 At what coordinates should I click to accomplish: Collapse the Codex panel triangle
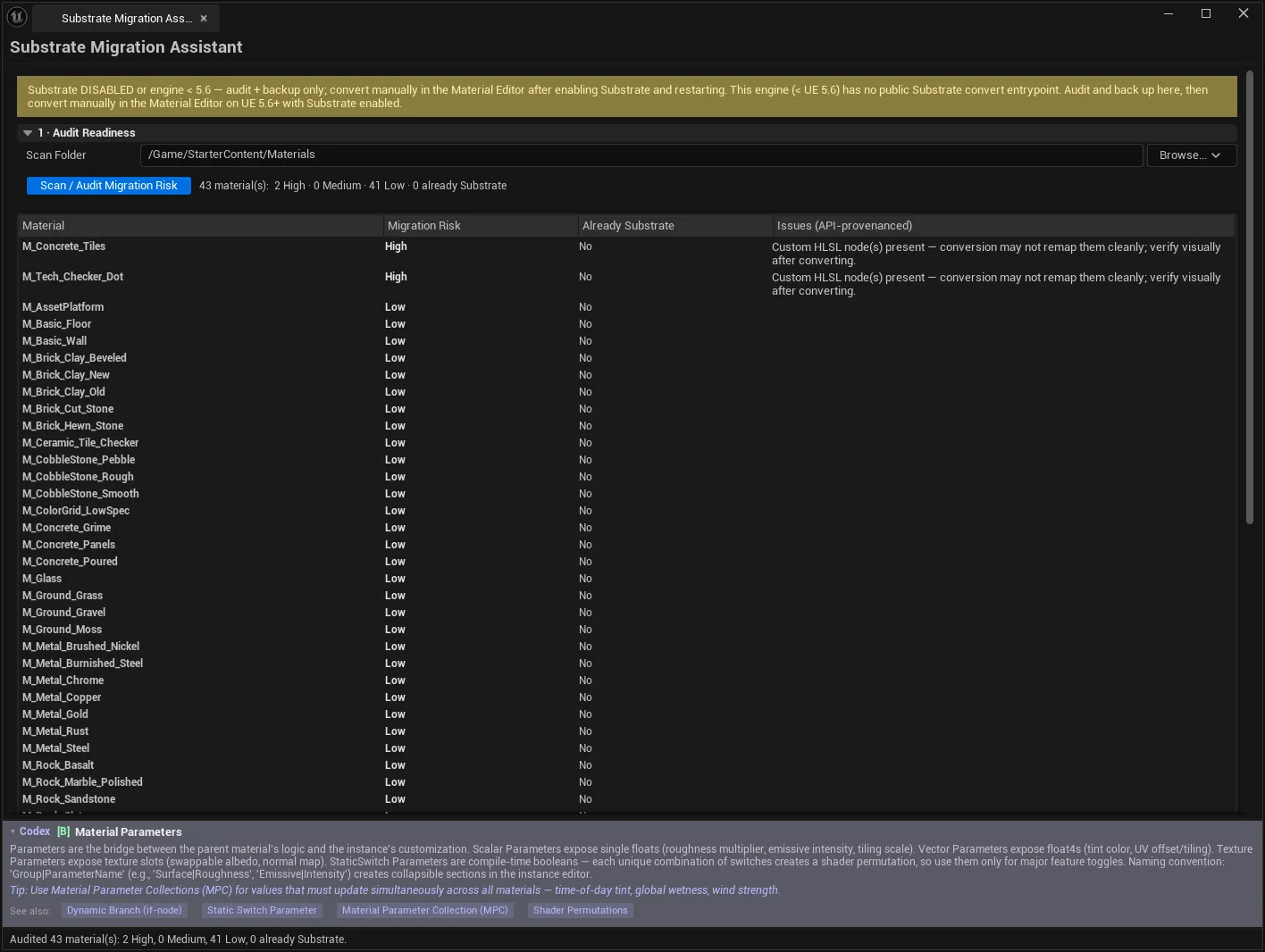[x=13, y=831]
